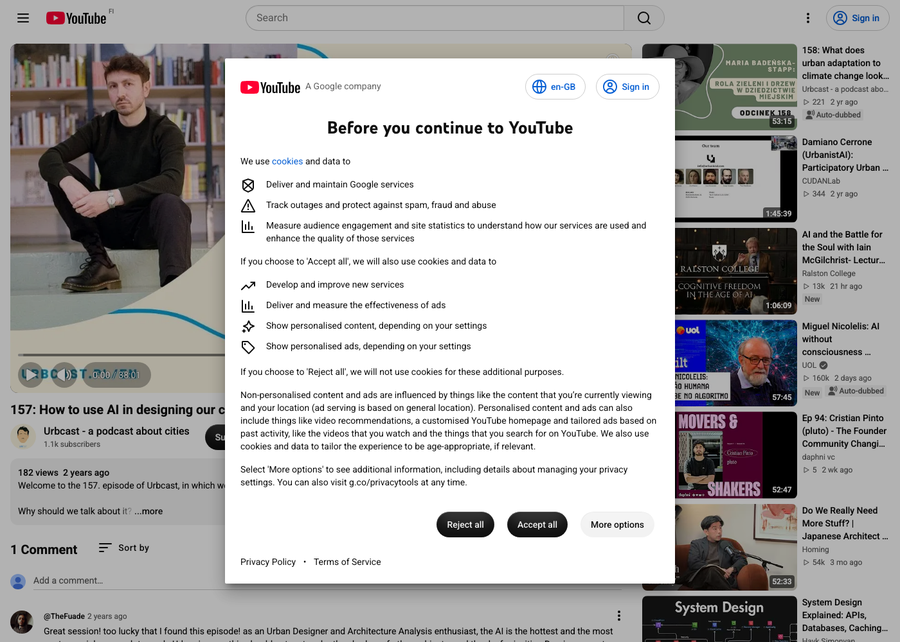Click the user avatar beside Add a comment

click(18, 581)
